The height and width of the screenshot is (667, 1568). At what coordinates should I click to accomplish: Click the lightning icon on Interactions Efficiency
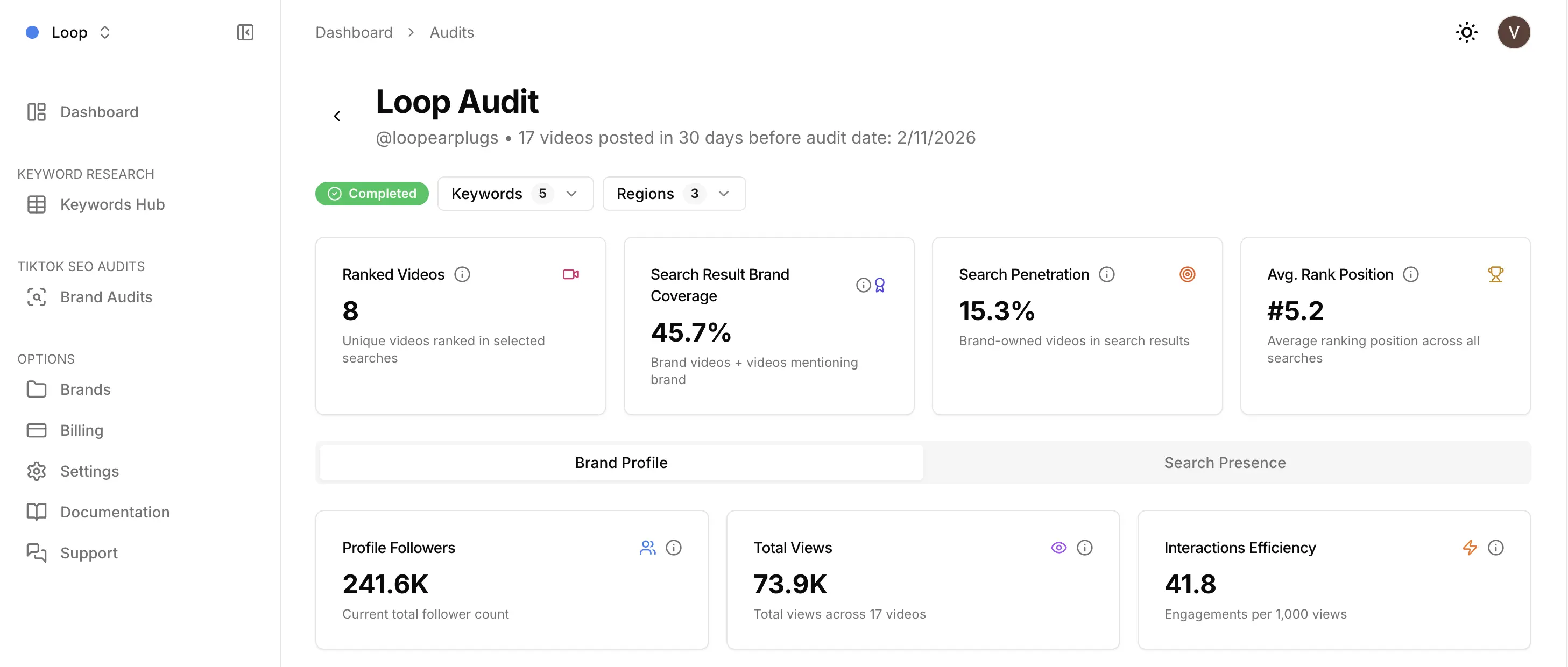pos(1470,548)
